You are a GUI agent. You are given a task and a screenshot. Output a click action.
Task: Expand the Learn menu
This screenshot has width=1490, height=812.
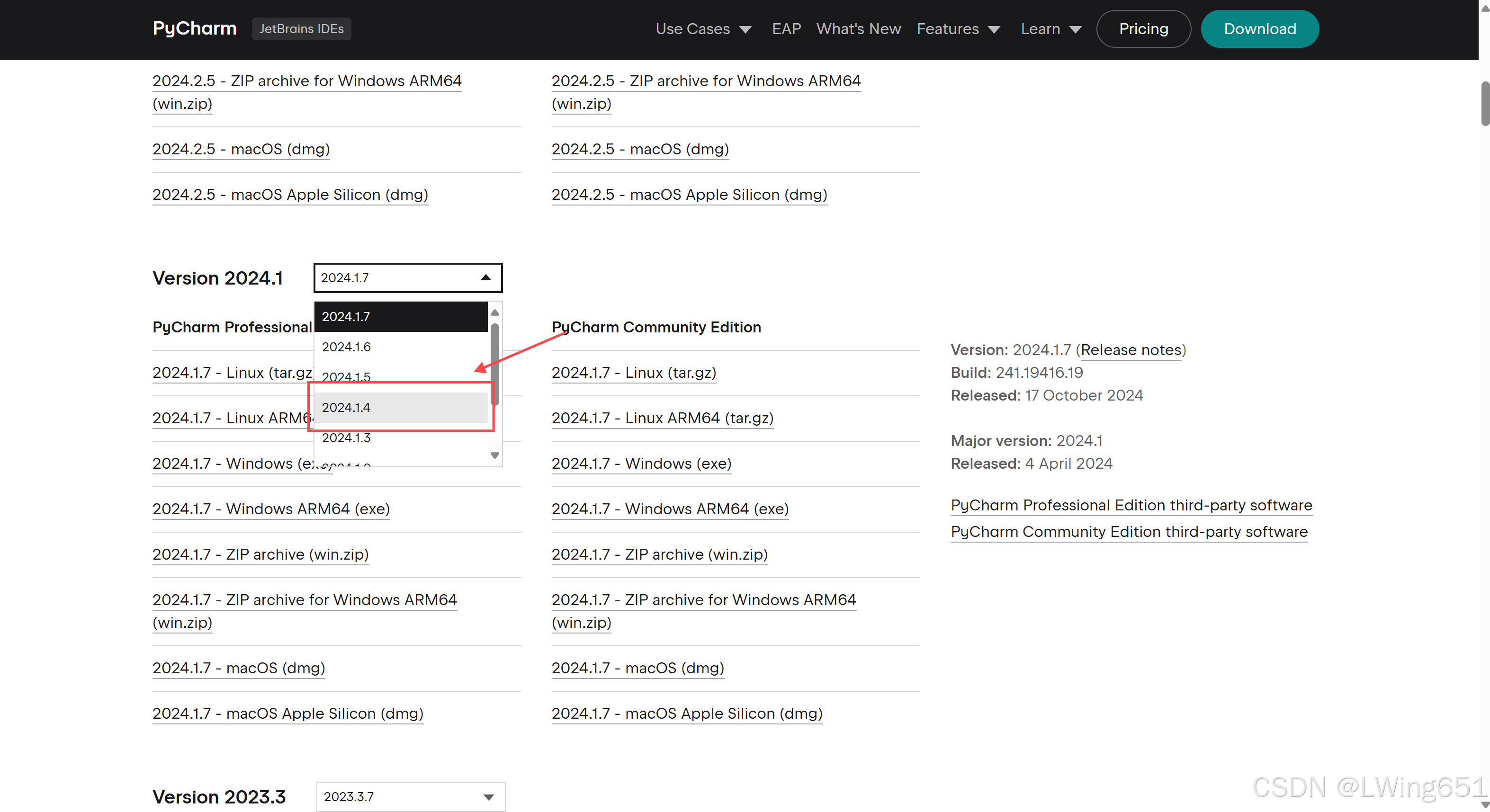click(x=1050, y=28)
